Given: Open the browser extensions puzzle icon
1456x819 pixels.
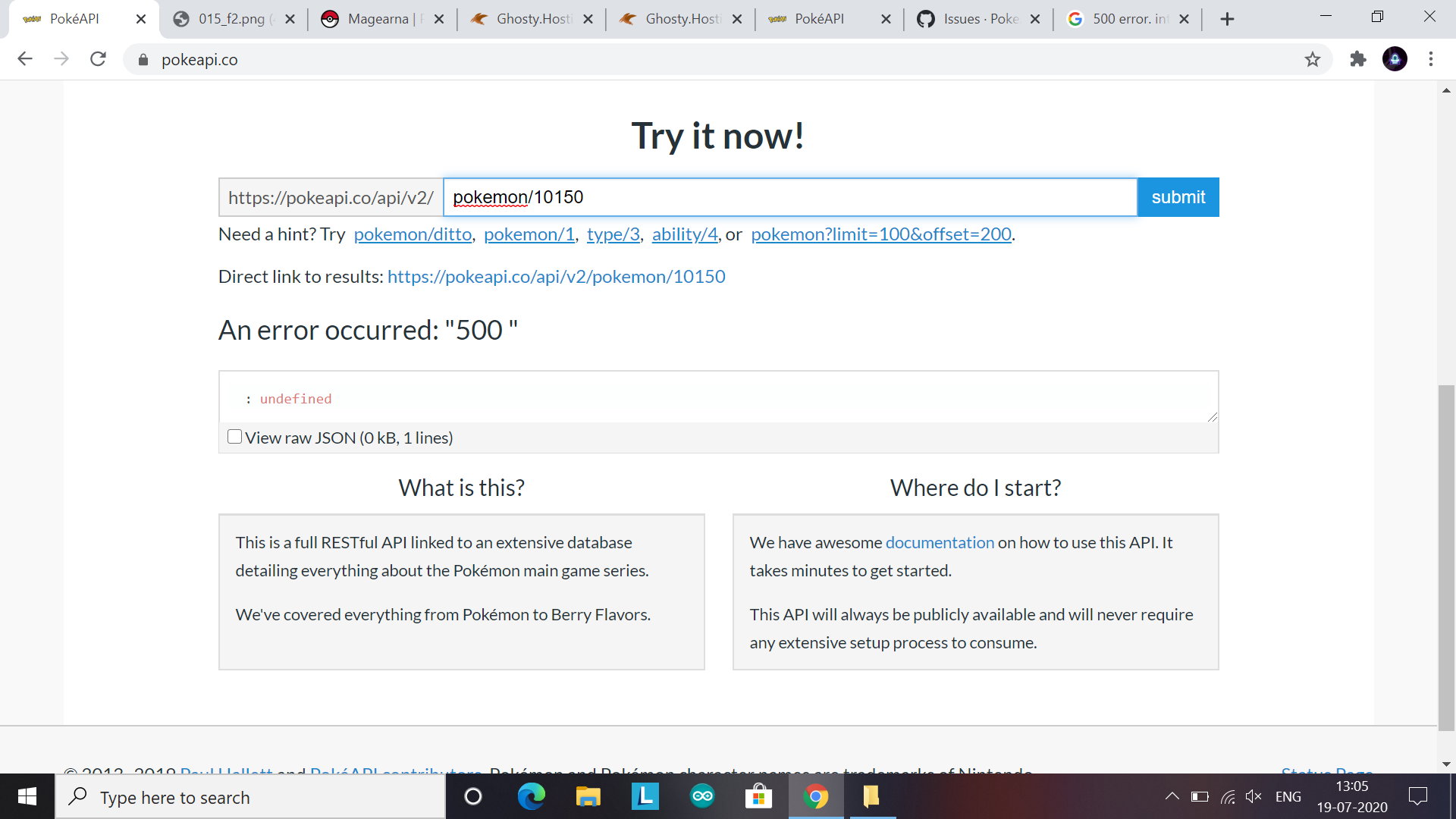Looking at the screenshot, I should [x=1358, y=59].
